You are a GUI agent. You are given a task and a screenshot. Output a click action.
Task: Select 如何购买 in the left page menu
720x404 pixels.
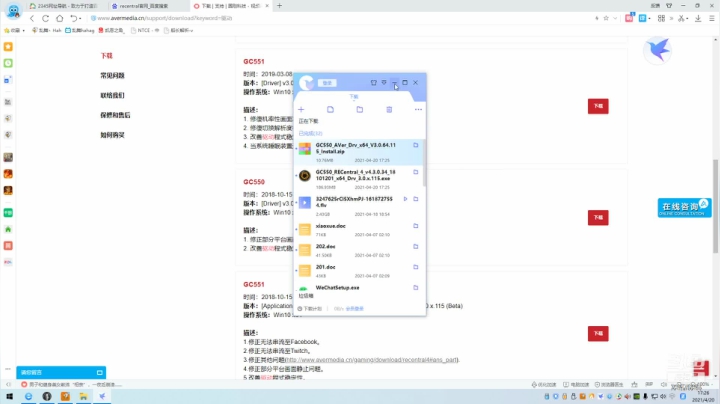[x=112, y=135]
